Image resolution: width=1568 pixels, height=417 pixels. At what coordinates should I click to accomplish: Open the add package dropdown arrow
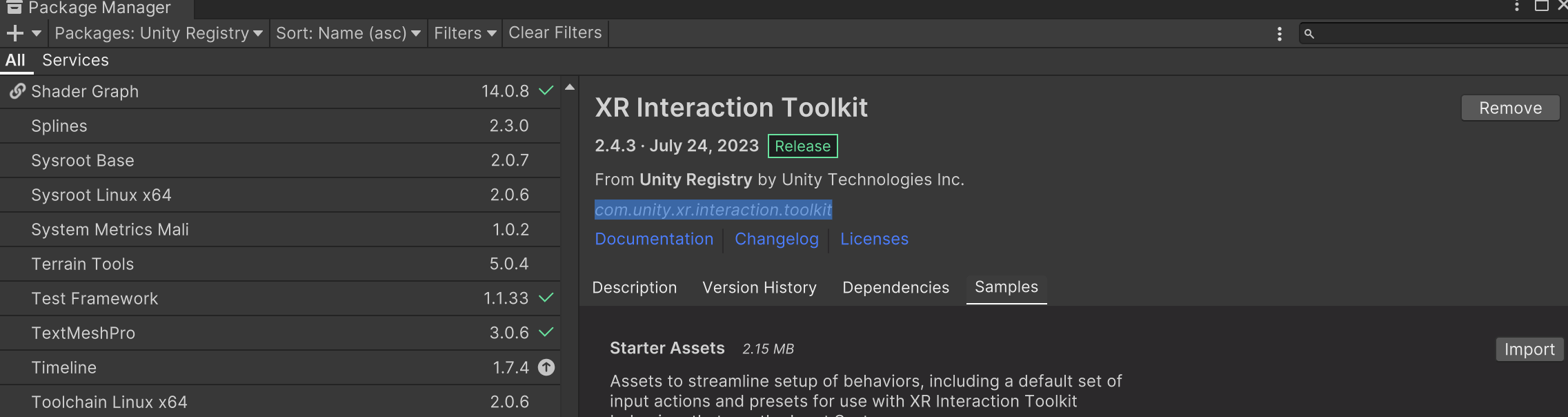click(37, 33)
